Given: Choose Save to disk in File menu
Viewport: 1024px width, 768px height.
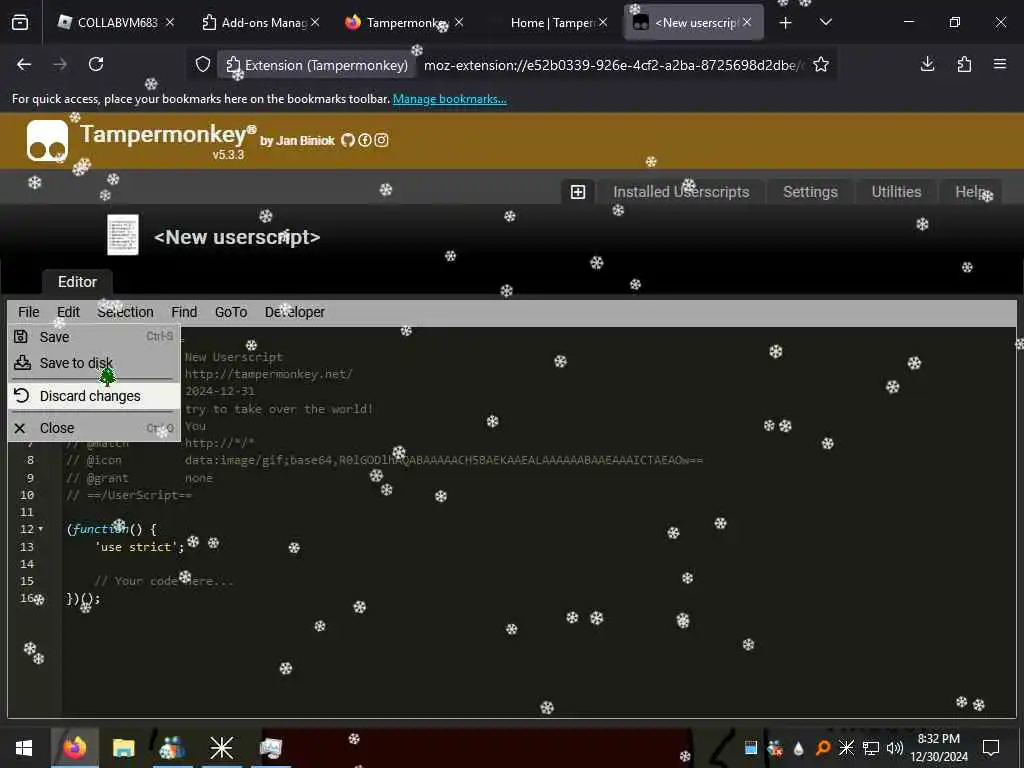Looking at the screenshot, I should click(94, 363).
